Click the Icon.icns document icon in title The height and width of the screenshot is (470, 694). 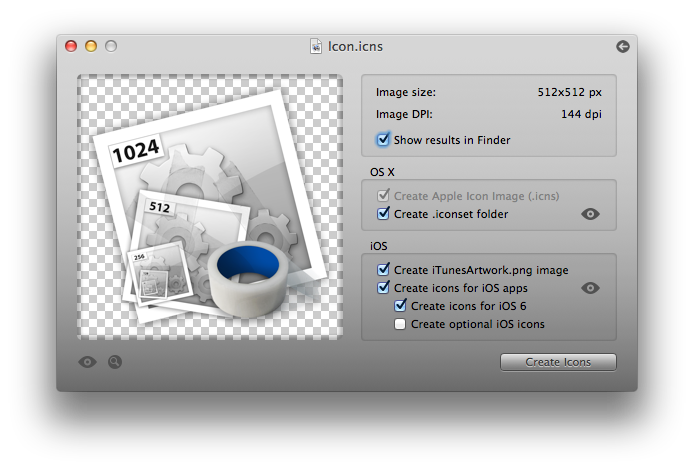click(x=316, y=46)
